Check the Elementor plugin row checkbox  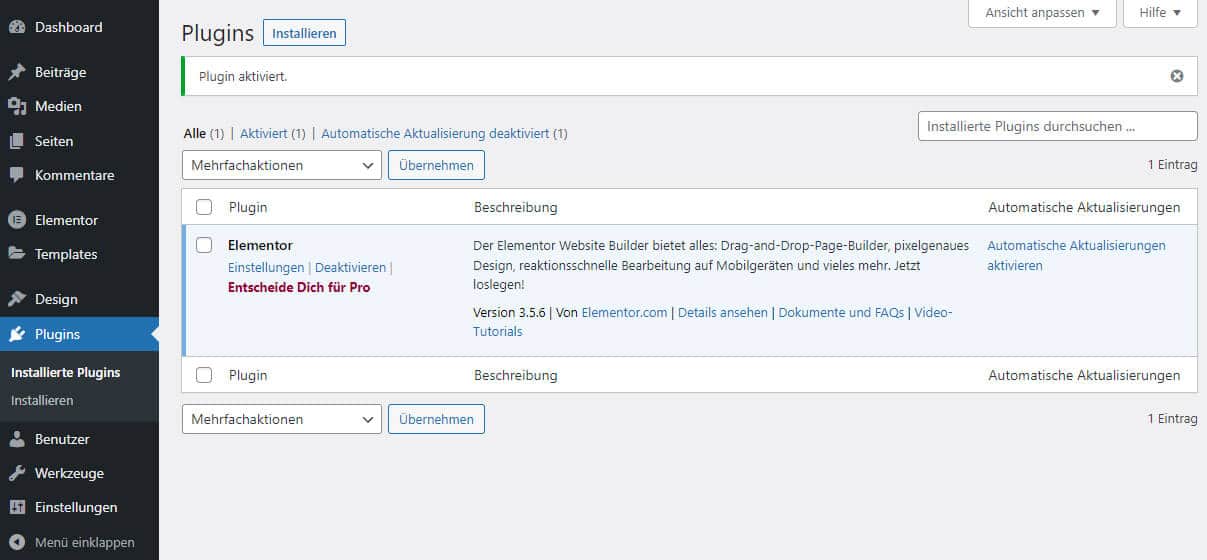(204, 245)
